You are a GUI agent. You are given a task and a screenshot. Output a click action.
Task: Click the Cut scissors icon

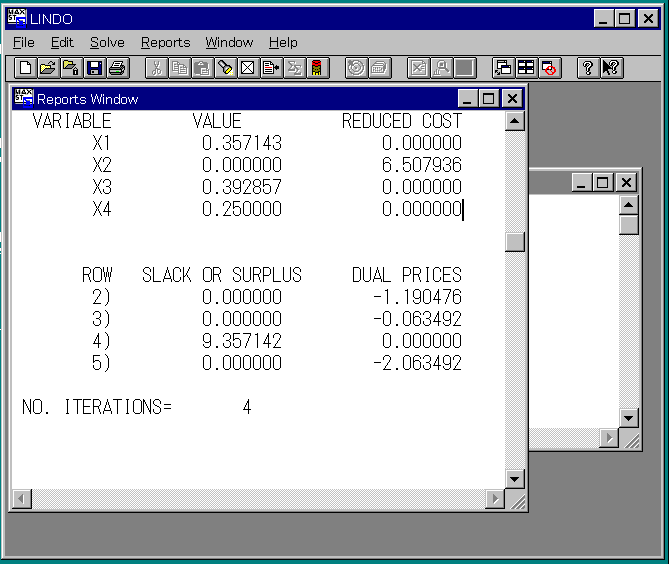pos(157,68)
